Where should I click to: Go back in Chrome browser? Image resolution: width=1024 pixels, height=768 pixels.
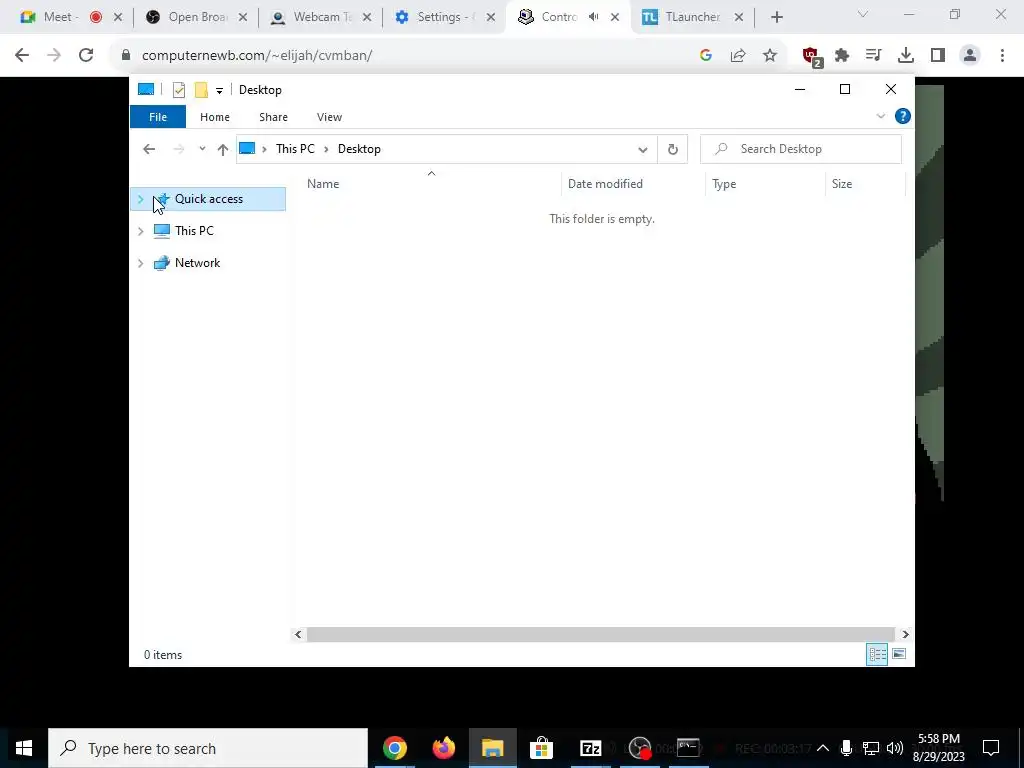tap(22, 56)
